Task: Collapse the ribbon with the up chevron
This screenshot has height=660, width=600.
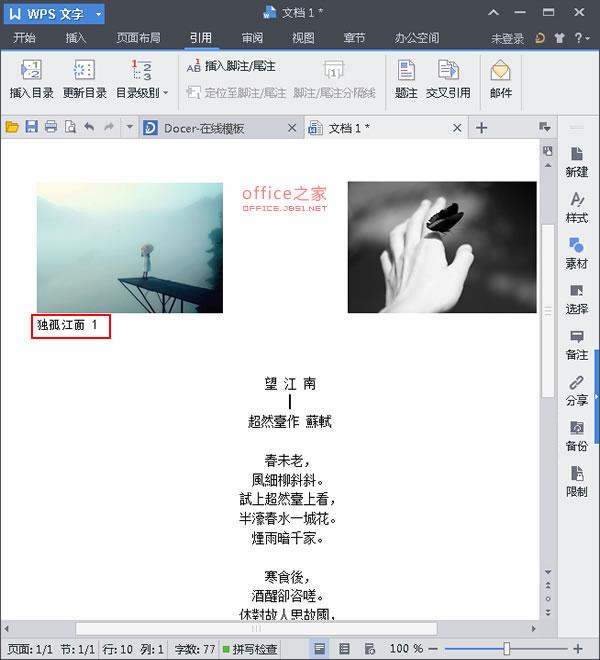Action: coord(493,13)
